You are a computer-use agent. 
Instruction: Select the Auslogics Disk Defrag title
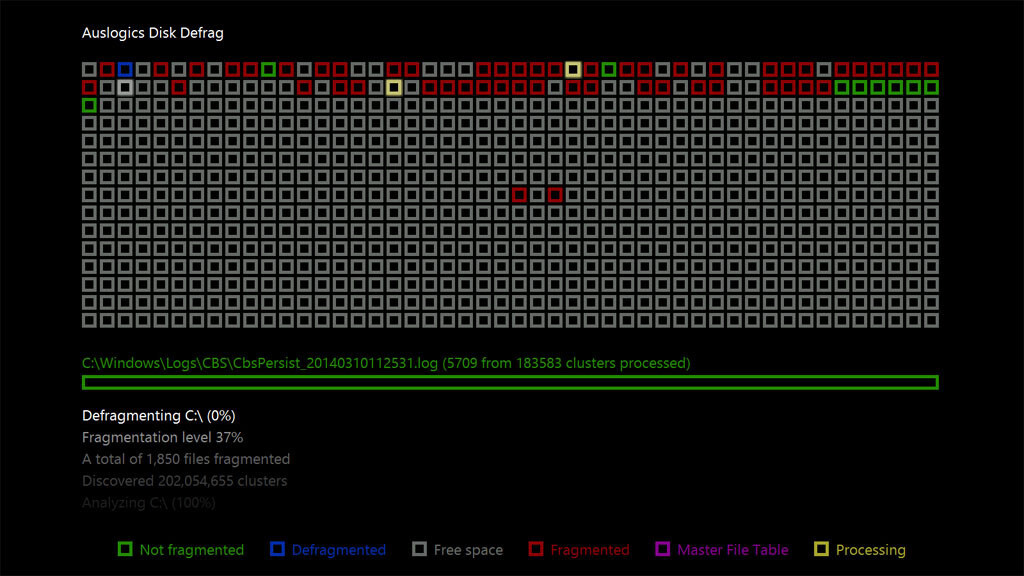coord(152,32)
